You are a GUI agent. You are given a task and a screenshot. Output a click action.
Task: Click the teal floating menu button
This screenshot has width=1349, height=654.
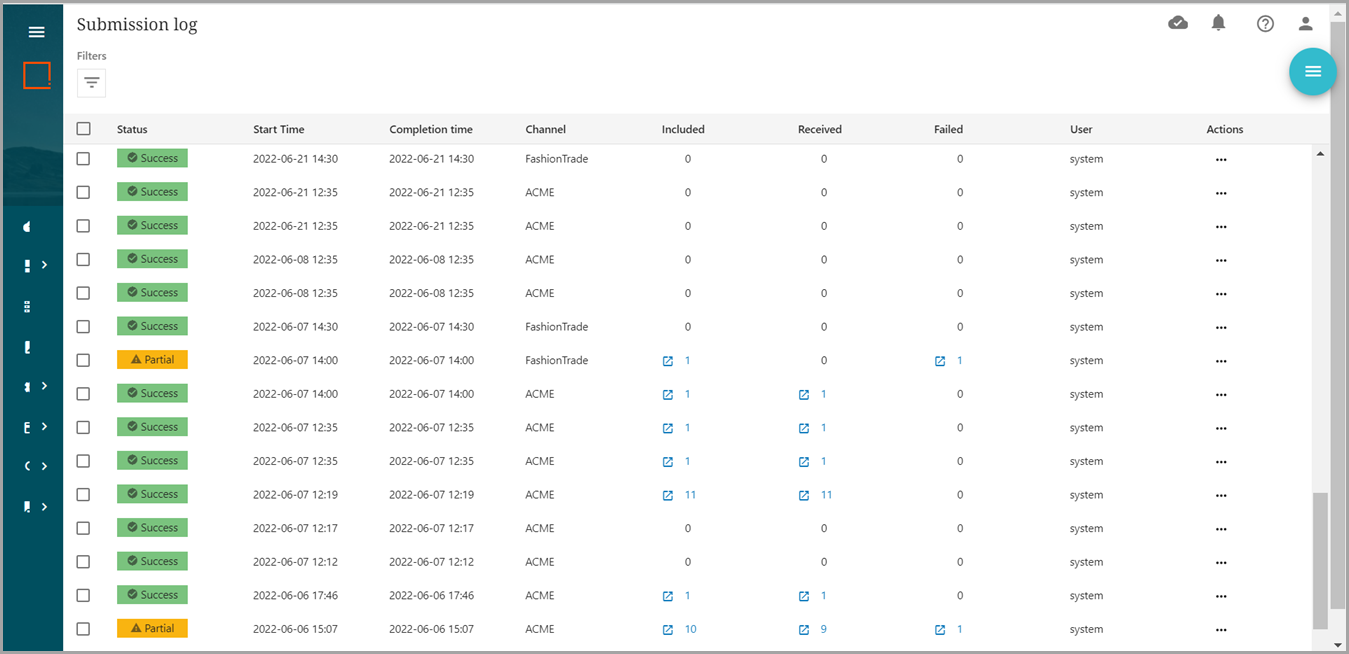click(x=1312, y=72)
